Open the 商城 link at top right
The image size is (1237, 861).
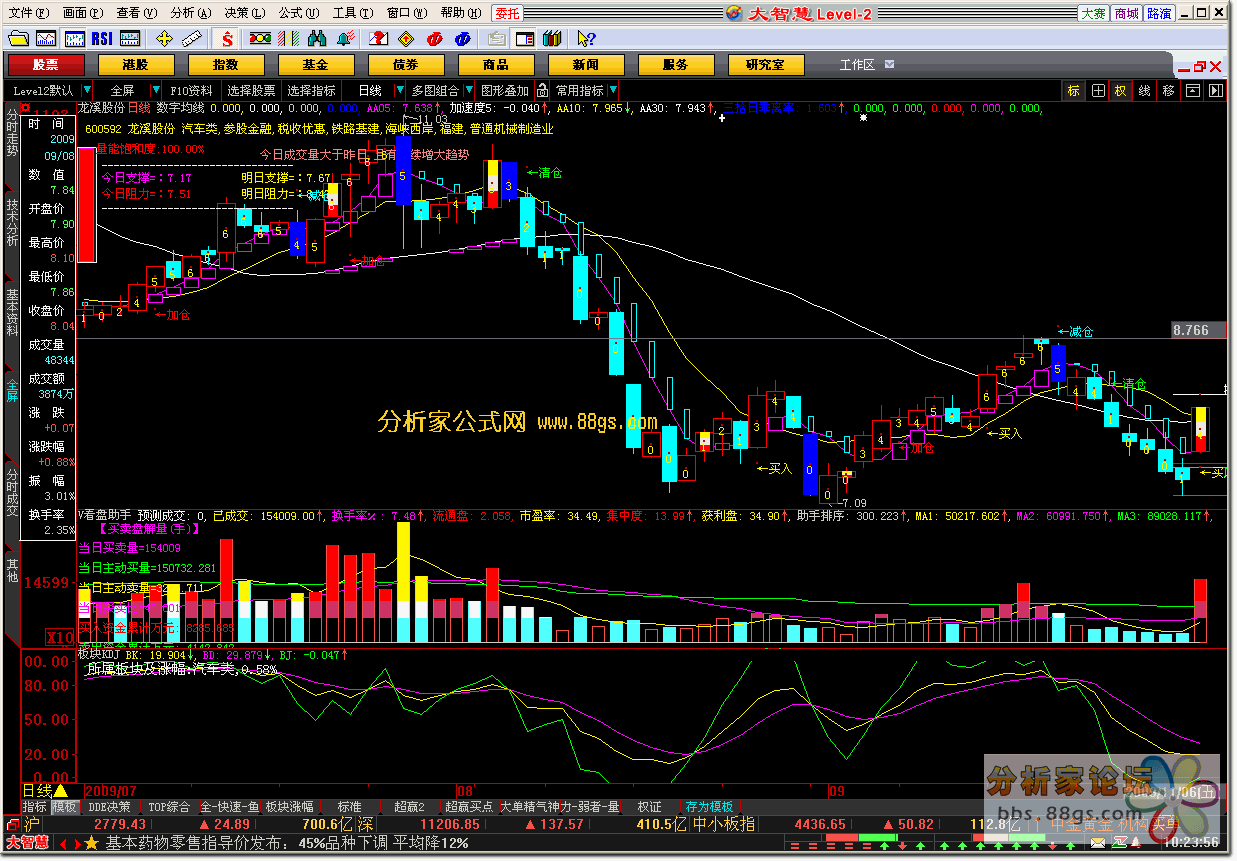click(1126, 13)
